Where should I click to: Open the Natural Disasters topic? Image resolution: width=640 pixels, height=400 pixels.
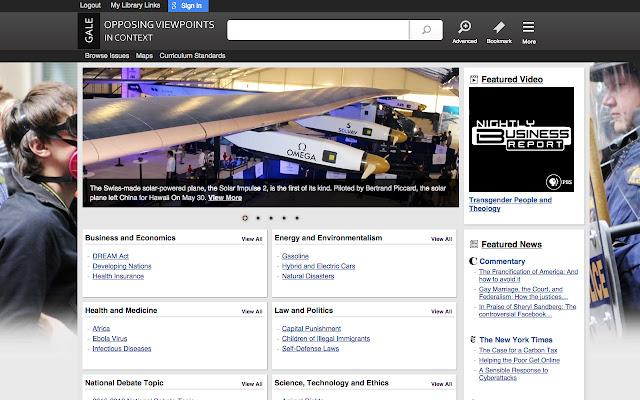point(308,276)
